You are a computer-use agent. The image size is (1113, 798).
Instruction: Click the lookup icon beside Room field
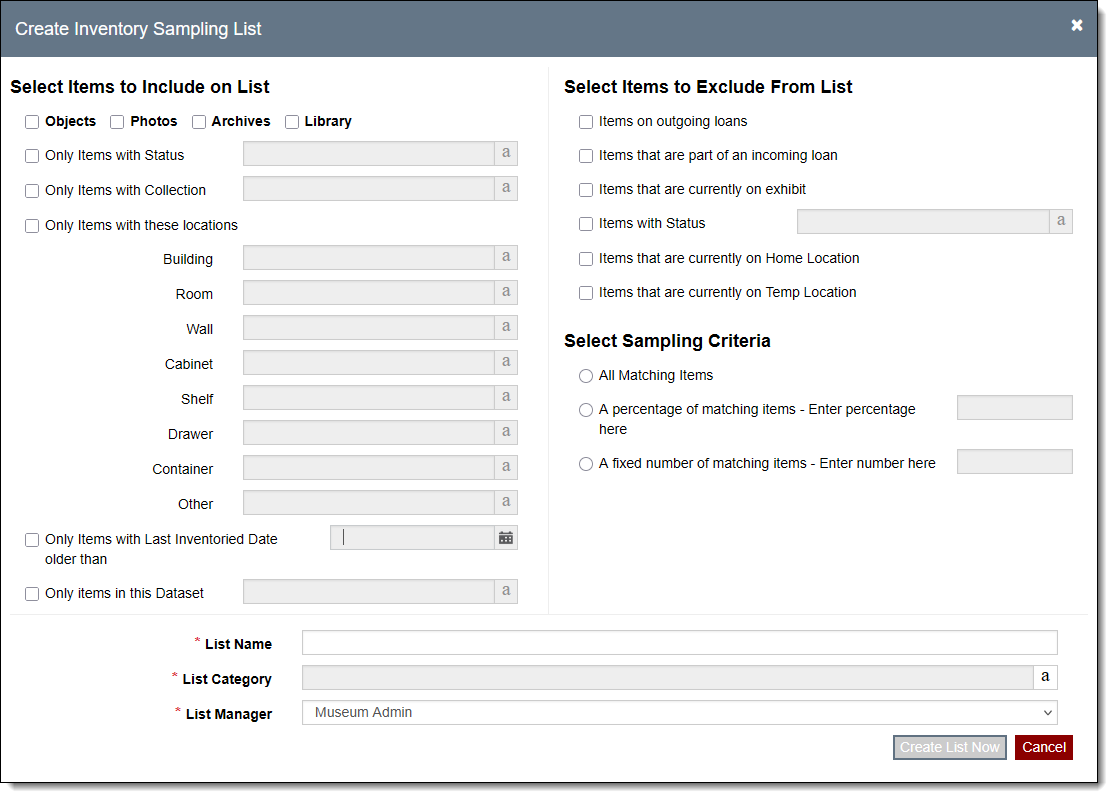click(506, 293)
